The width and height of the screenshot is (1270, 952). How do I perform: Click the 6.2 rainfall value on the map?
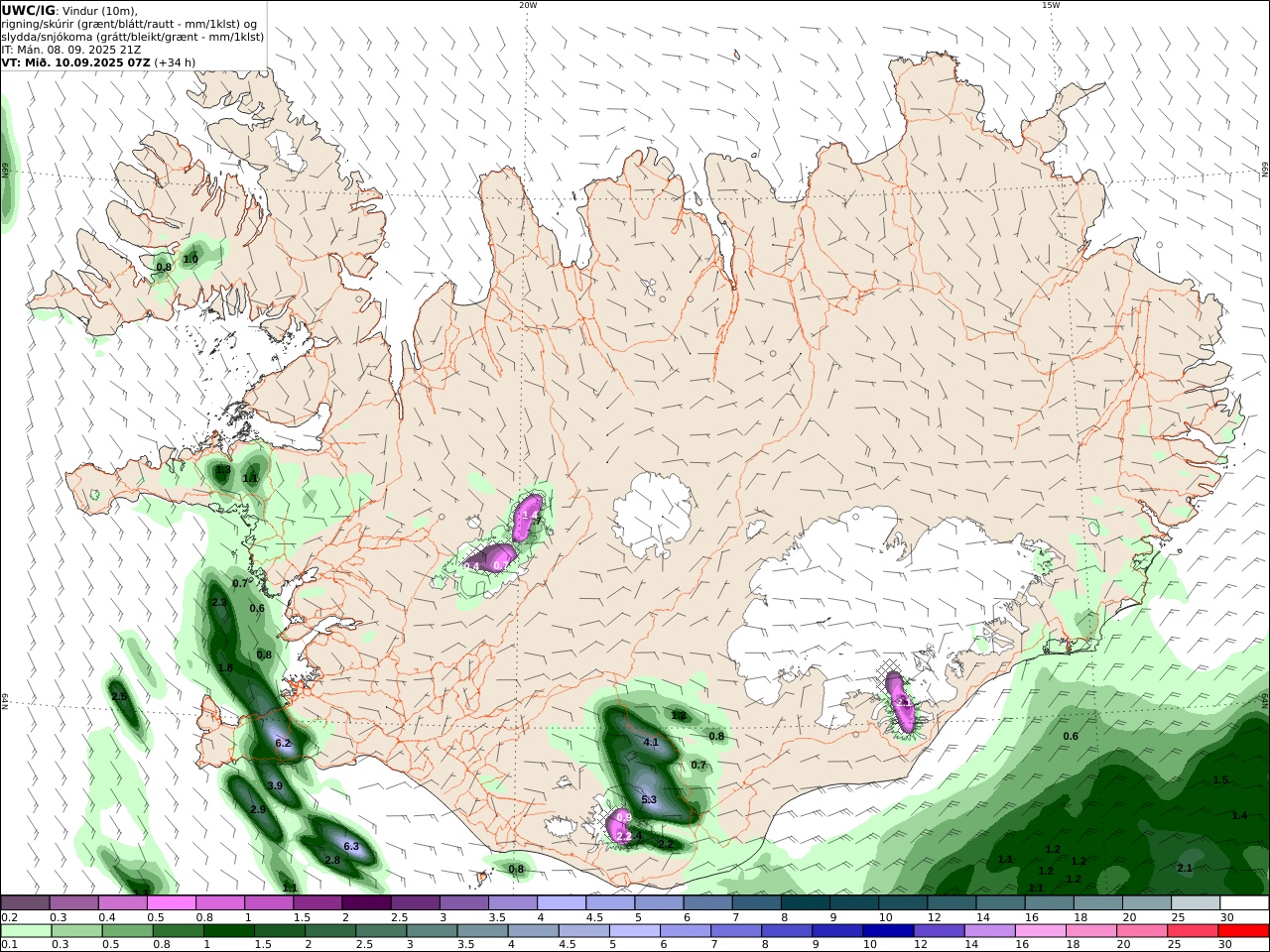click(283, 743)
